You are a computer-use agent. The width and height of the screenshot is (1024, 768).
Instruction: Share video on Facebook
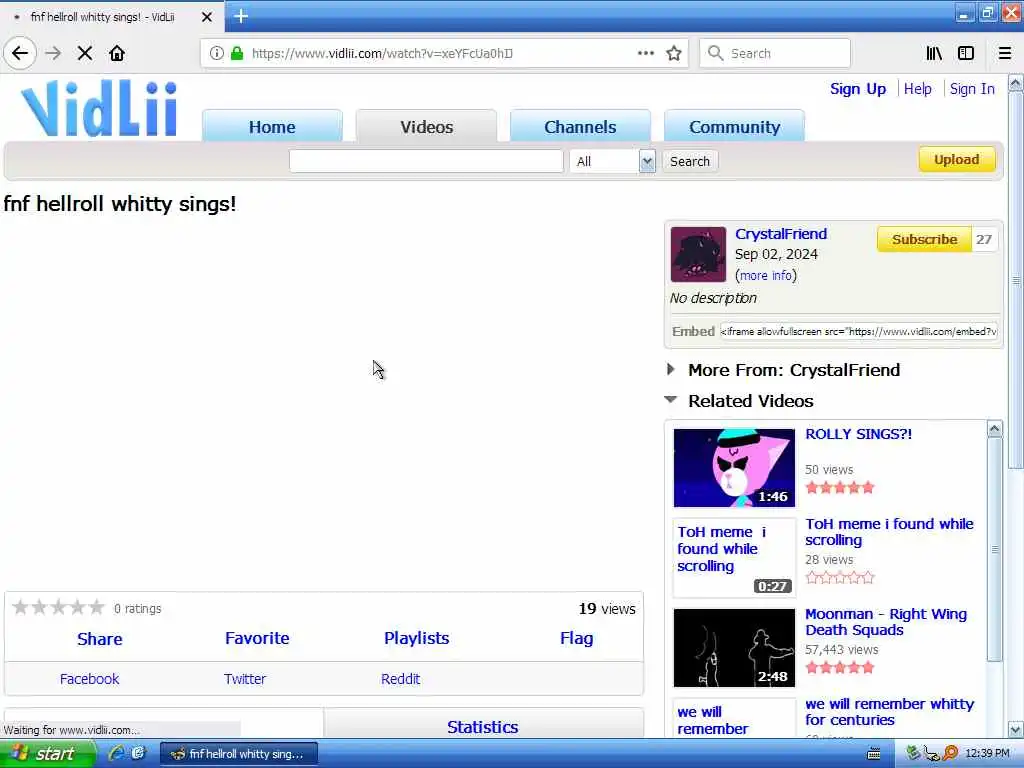(89, 679)
